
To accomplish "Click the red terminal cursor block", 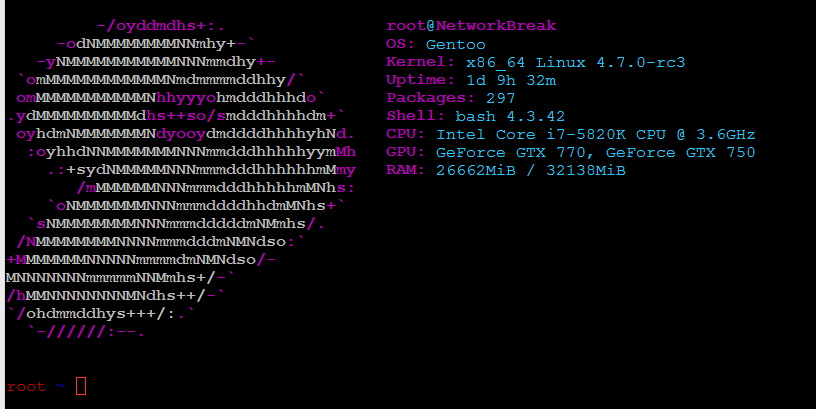I will [x=81, y=386].
